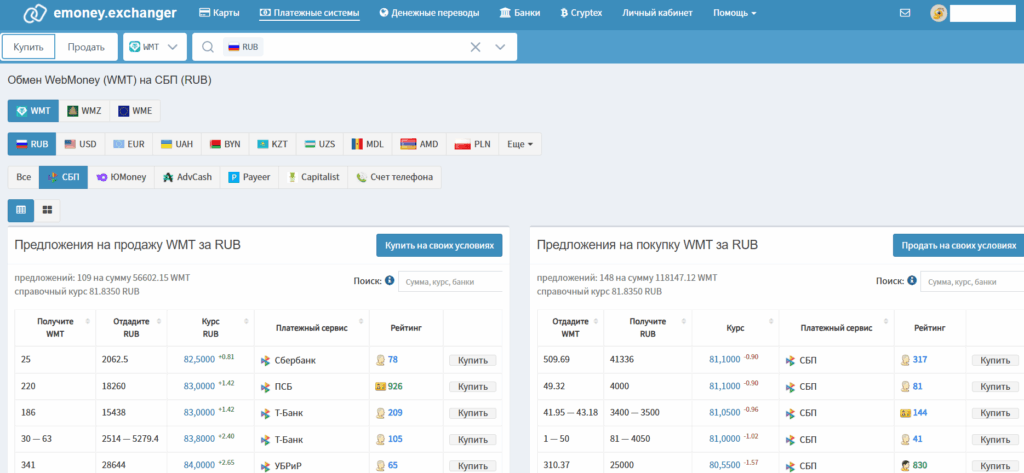Click the info icon beside left Поиск
Screen dimensions: 1024x473
point(390,280)
